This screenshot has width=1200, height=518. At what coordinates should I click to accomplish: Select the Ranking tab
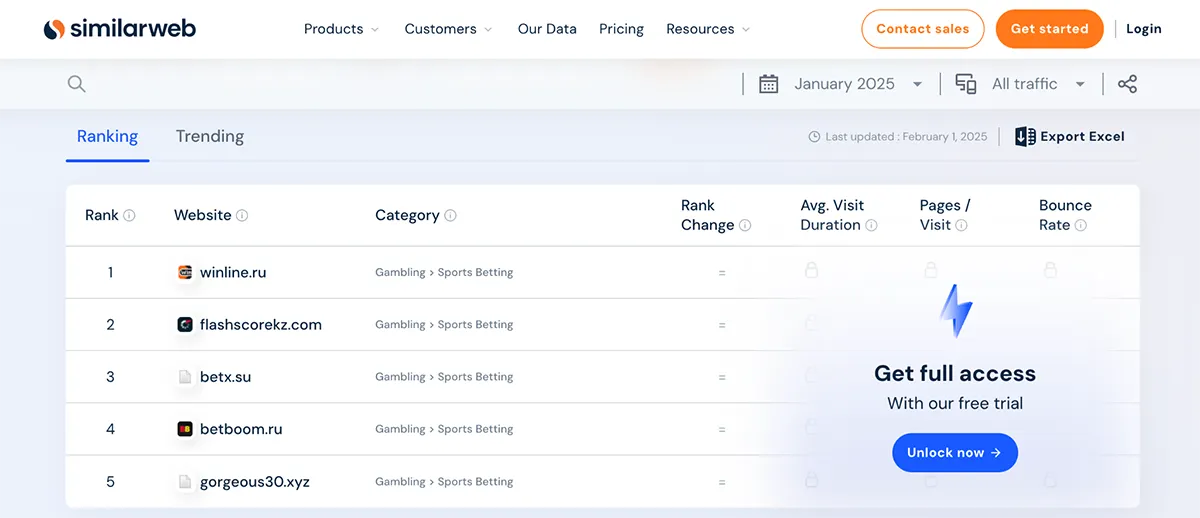(107, 137)
